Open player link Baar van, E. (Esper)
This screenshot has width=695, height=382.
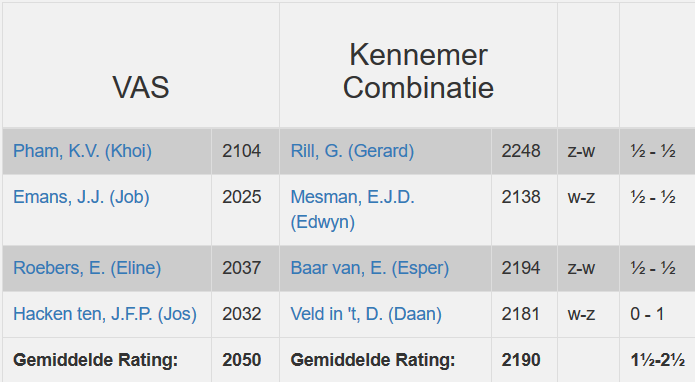tap(370, 268)
